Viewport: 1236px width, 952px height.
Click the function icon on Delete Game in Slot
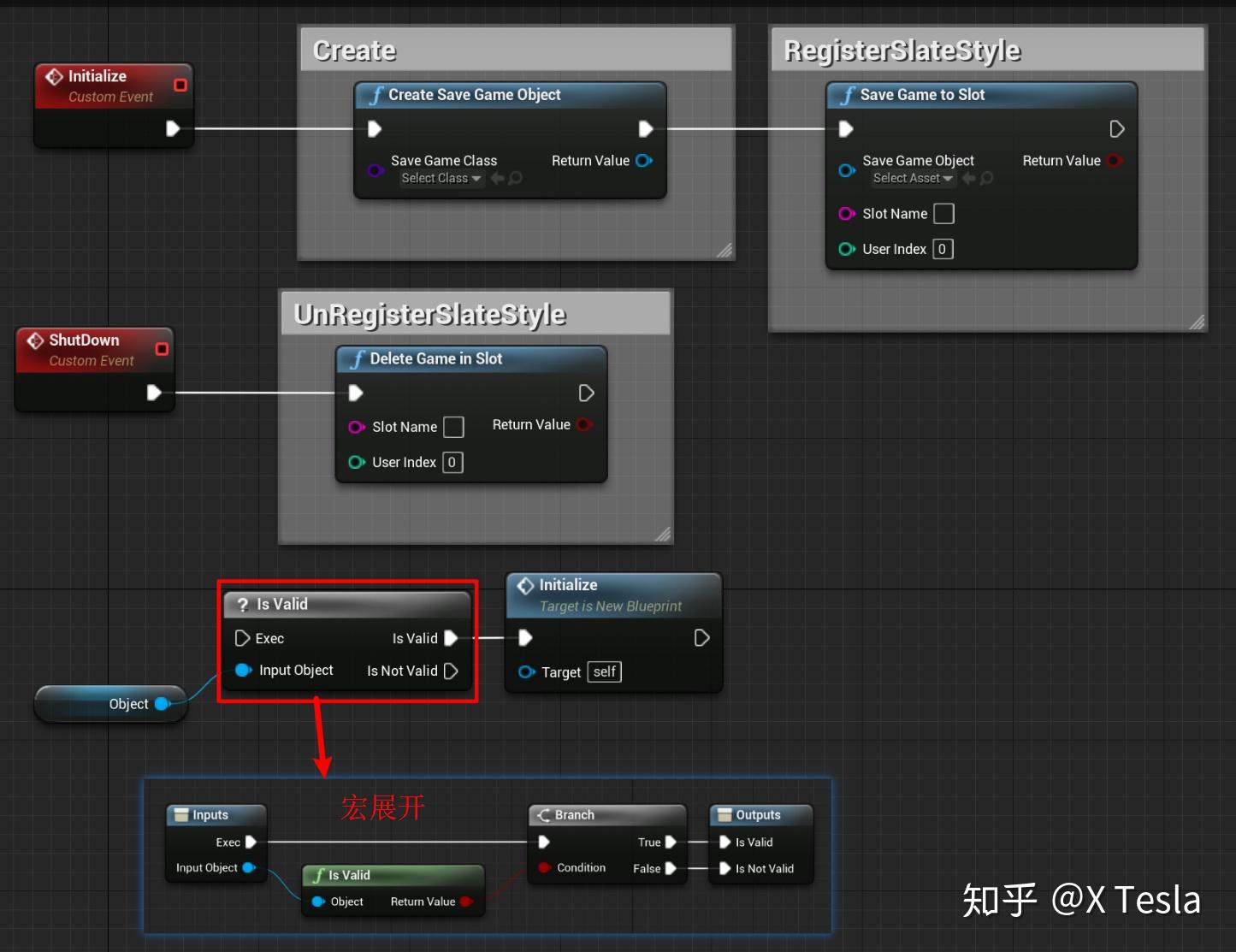pyautogui.click(x=358, y=359)
